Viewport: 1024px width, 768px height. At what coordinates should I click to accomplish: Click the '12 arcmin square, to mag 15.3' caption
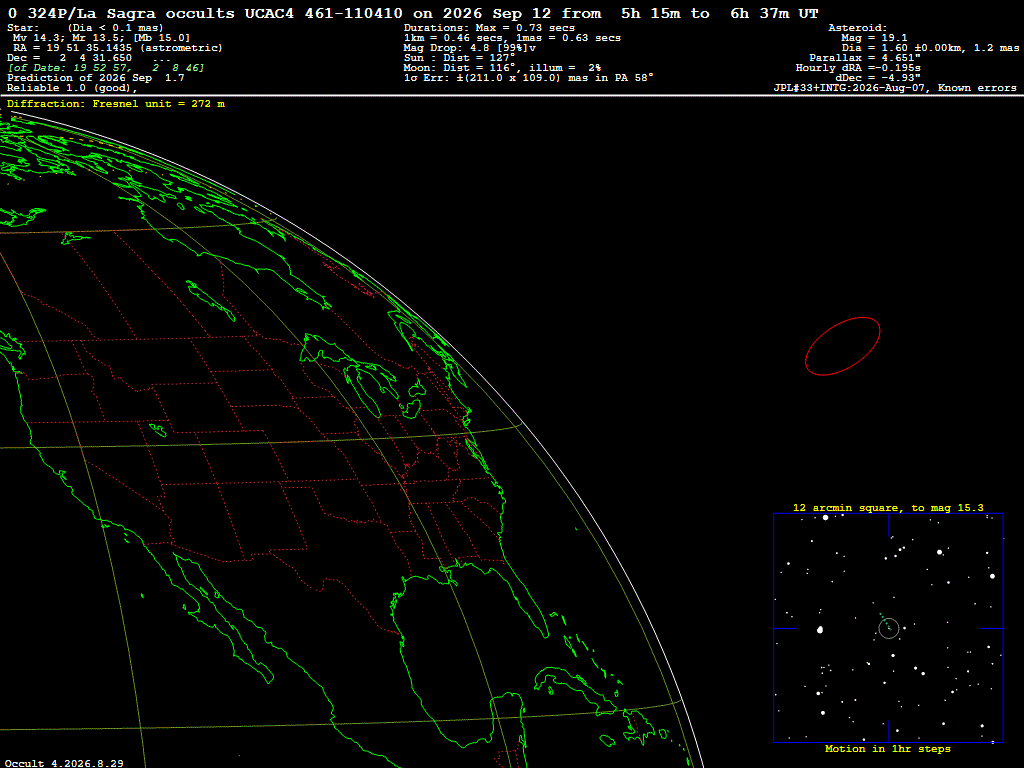pyautogui.click(x=888, y=507)
